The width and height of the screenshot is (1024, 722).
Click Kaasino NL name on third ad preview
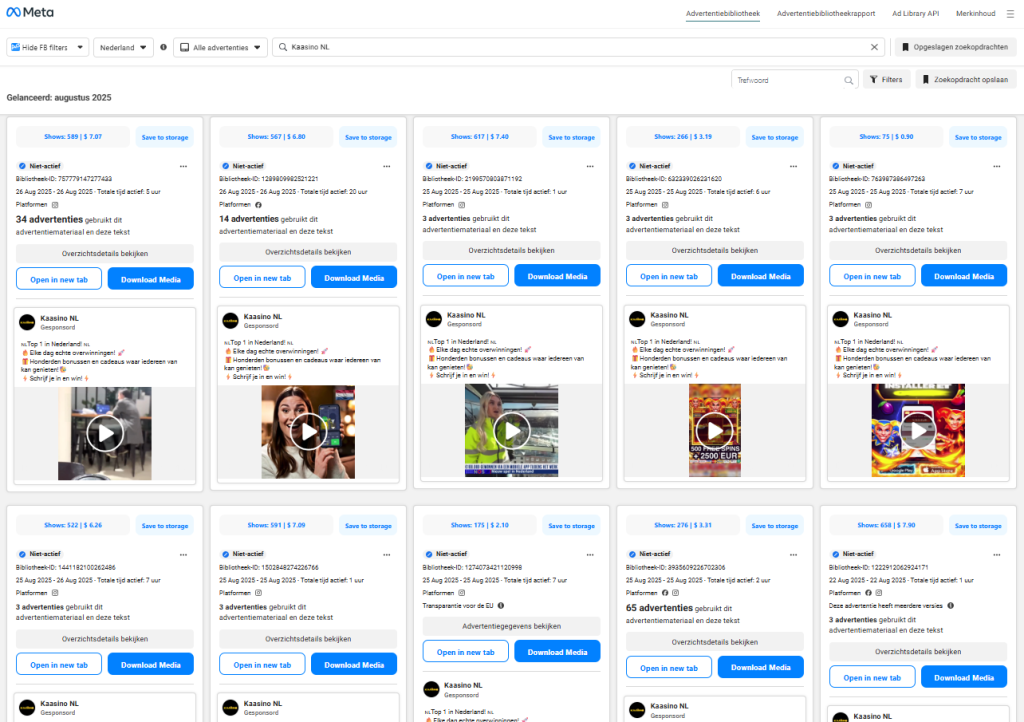[x=466, y=315]
